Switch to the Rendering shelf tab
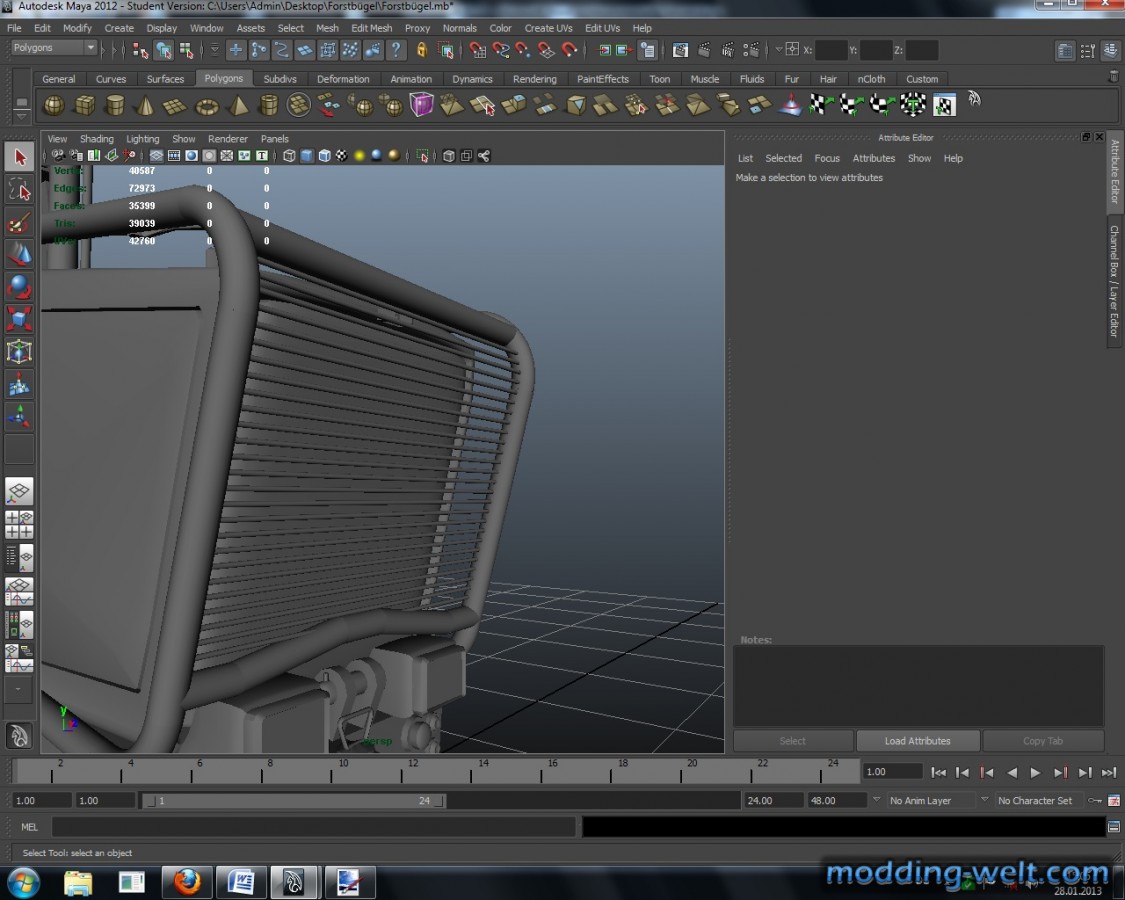The image size is (1125, 900). point(535,79)
